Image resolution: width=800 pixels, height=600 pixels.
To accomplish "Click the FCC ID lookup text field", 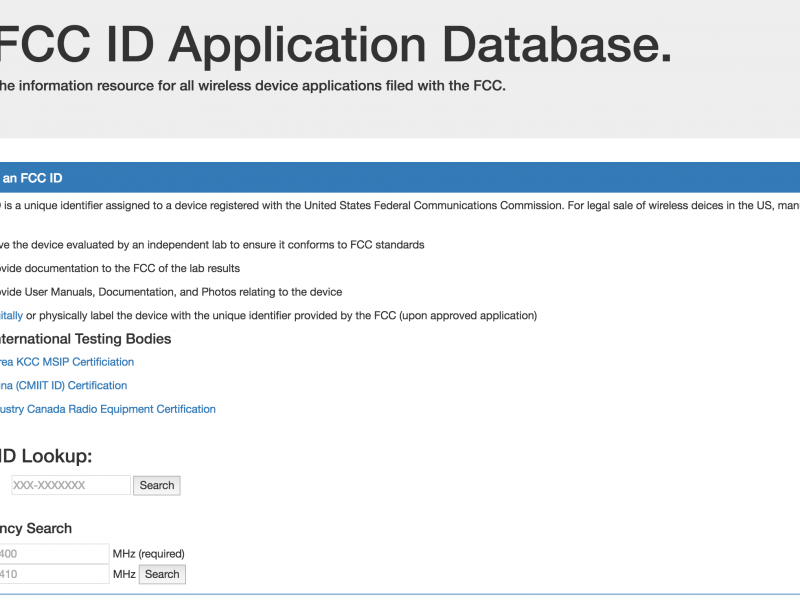I will pyautogui.click(x=68, y=485).
